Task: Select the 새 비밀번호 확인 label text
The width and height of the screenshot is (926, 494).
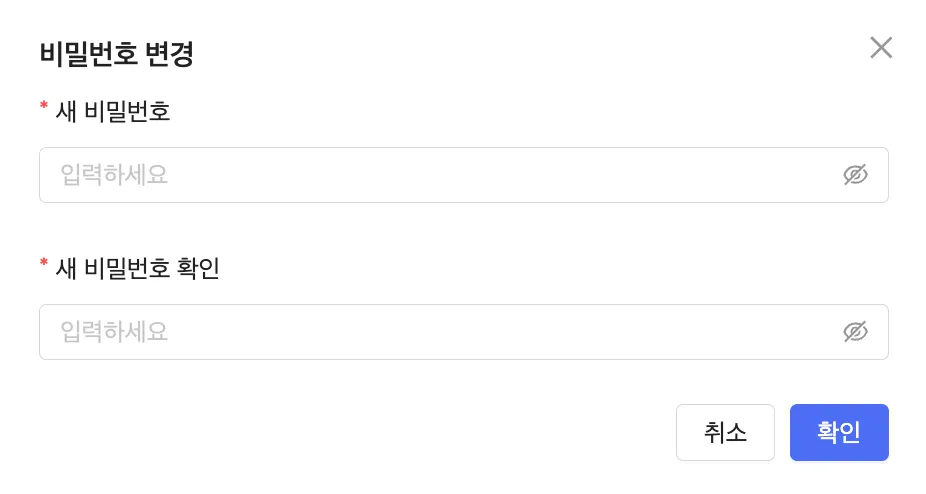Action: click(137, 268)
